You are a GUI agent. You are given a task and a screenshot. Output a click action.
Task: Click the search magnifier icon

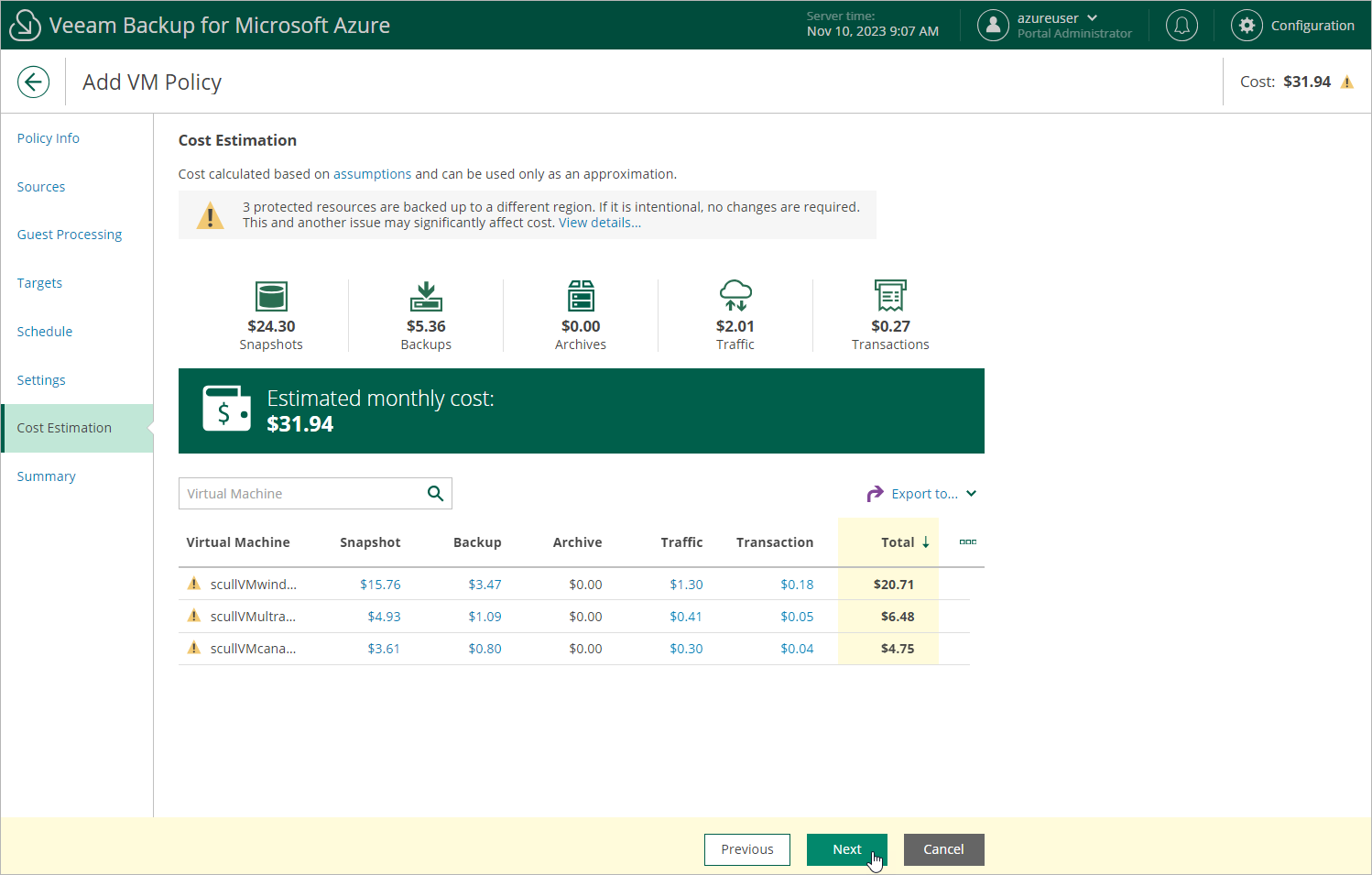(436, 494)
